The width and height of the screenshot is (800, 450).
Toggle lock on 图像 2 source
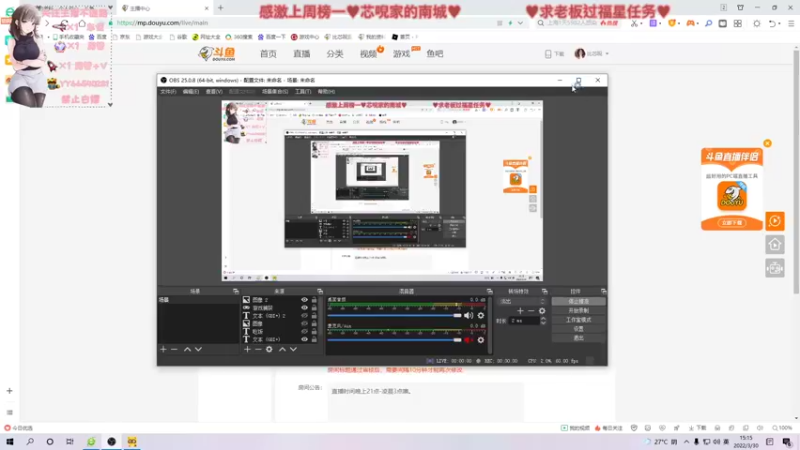(x=314, y=300)
